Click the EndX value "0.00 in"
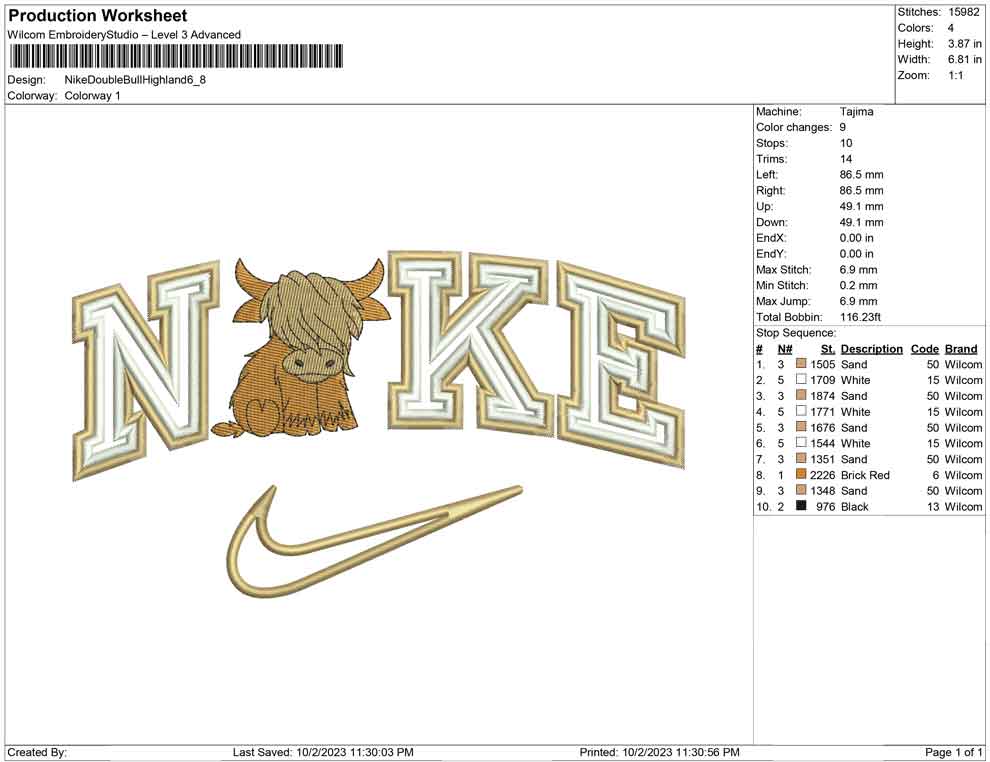 pyautogui.click(x=856, y=238)
